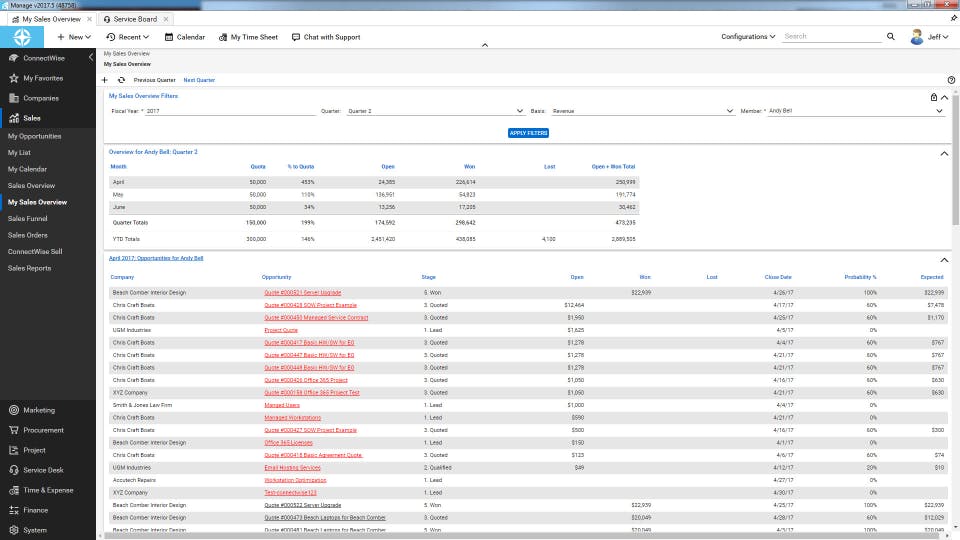Switch to the Service Board tab
960x540 pixels.
pos(134,19)
